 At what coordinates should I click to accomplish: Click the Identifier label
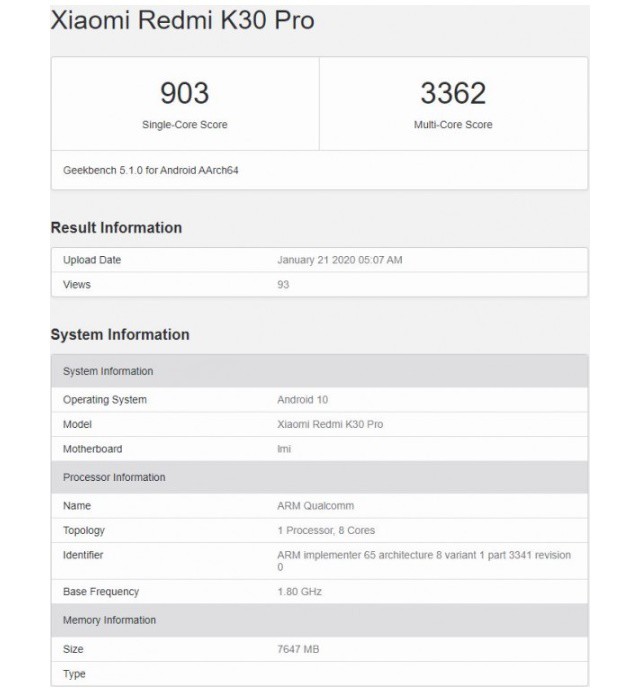[x=83, y=555]
